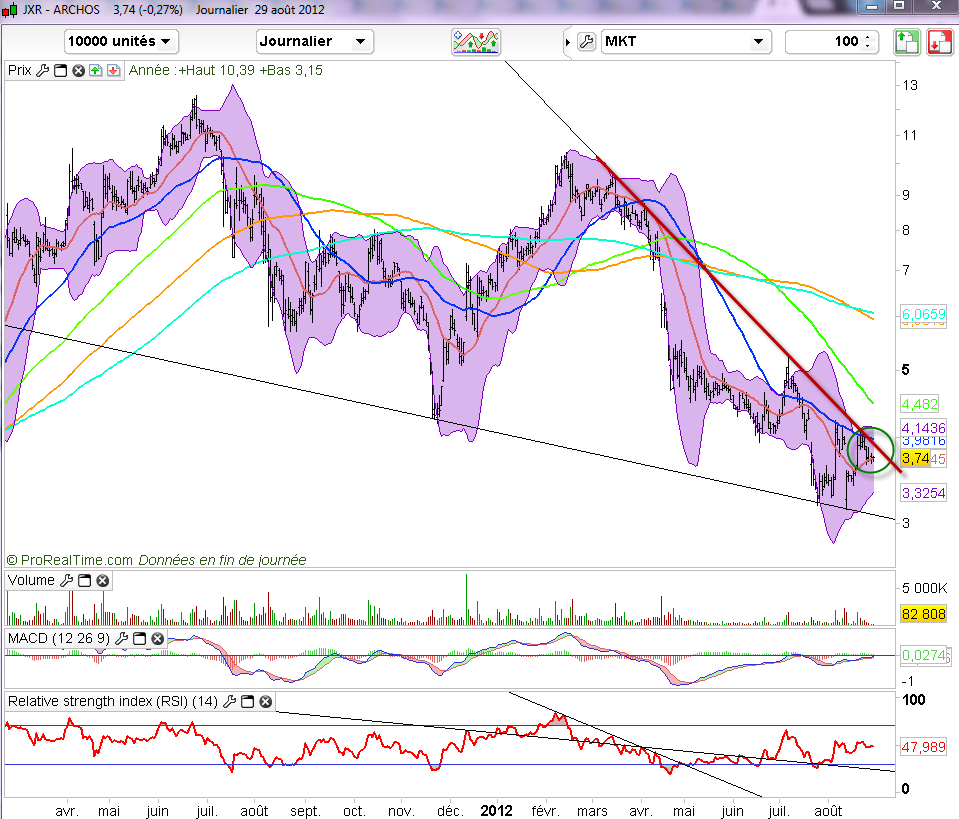This screenshot has width=959, height=819.
Task: Expand the Journalier timeframe dropdown
Action: coord(315,42)
